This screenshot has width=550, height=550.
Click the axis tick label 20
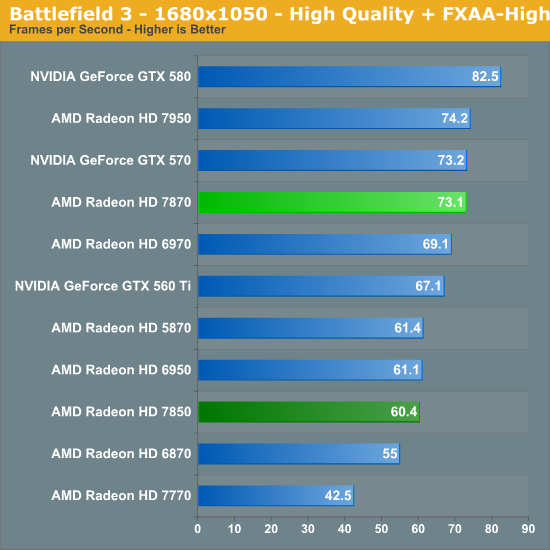click(x=271, y=529)
